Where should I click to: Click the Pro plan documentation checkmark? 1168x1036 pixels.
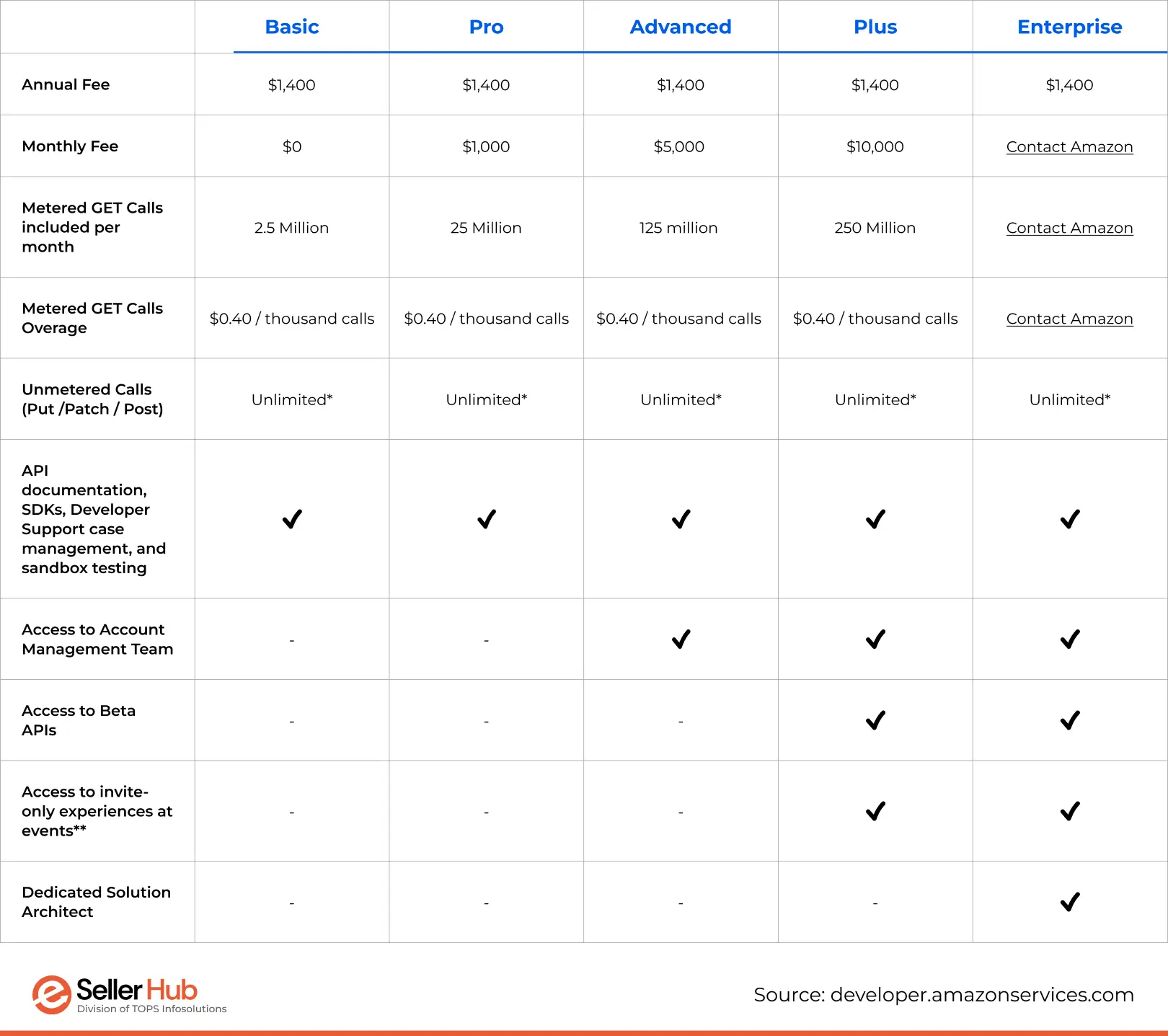click(487, 519)
